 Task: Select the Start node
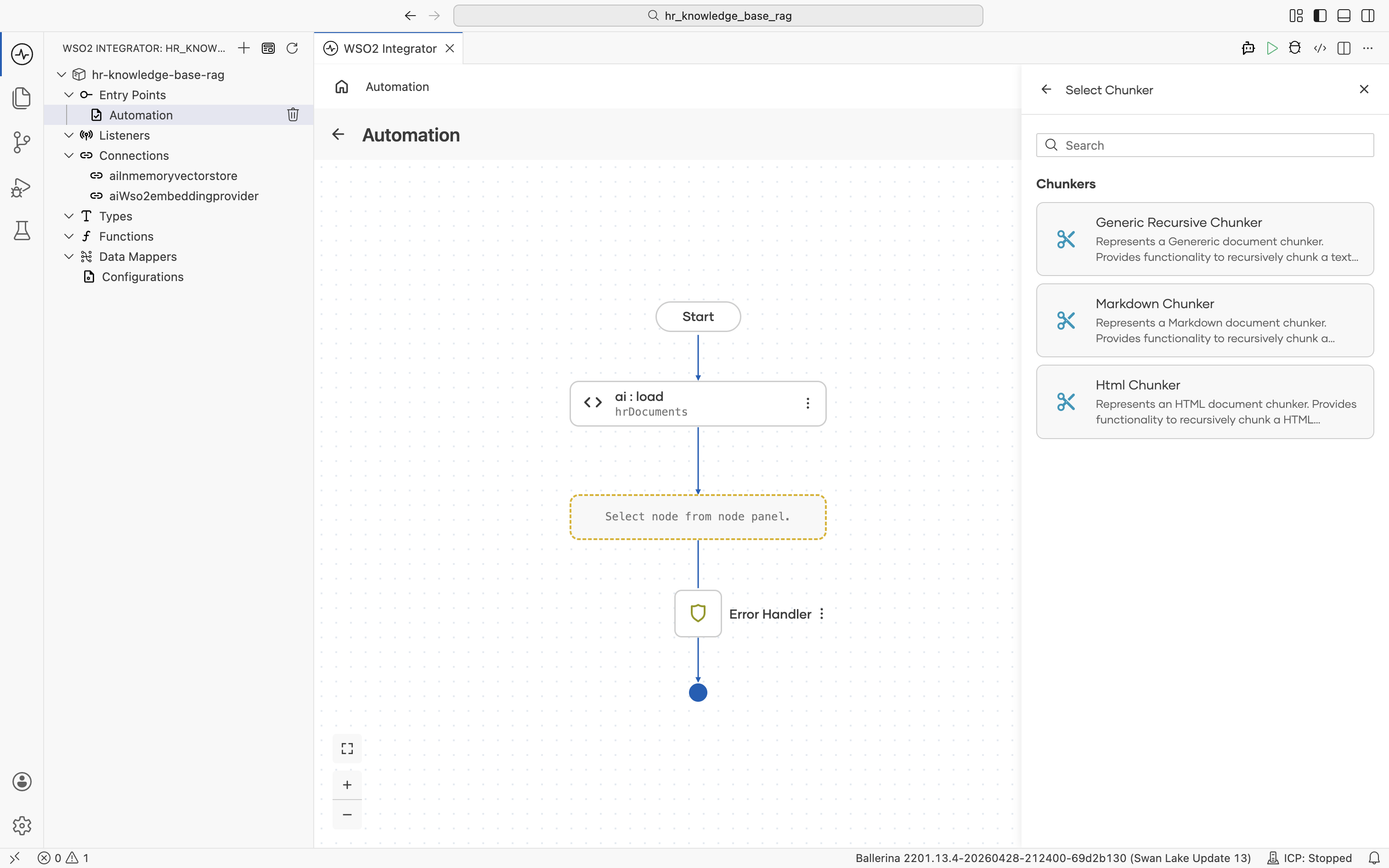tap(698, 316)
